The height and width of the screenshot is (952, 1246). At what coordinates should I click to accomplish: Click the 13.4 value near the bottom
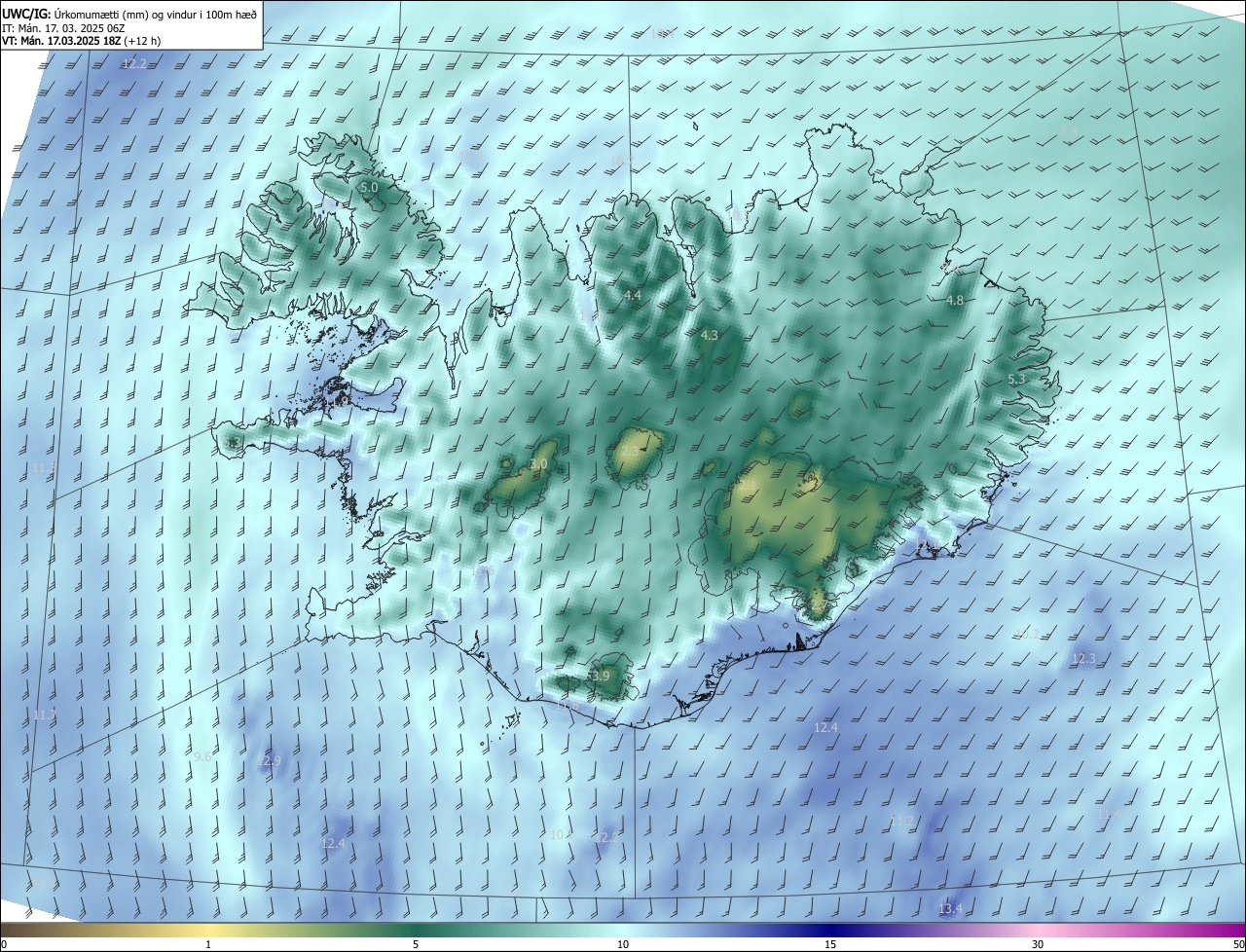coord(950,909)
